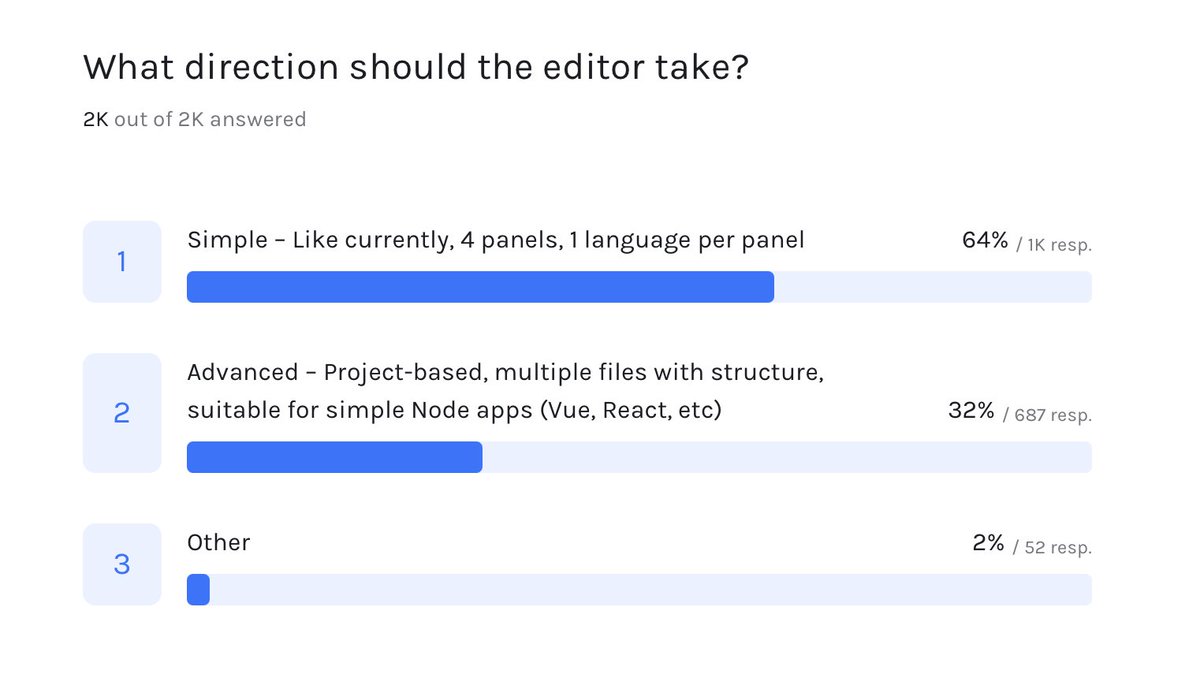Click the number 2 rank badge

click(122, 413)
